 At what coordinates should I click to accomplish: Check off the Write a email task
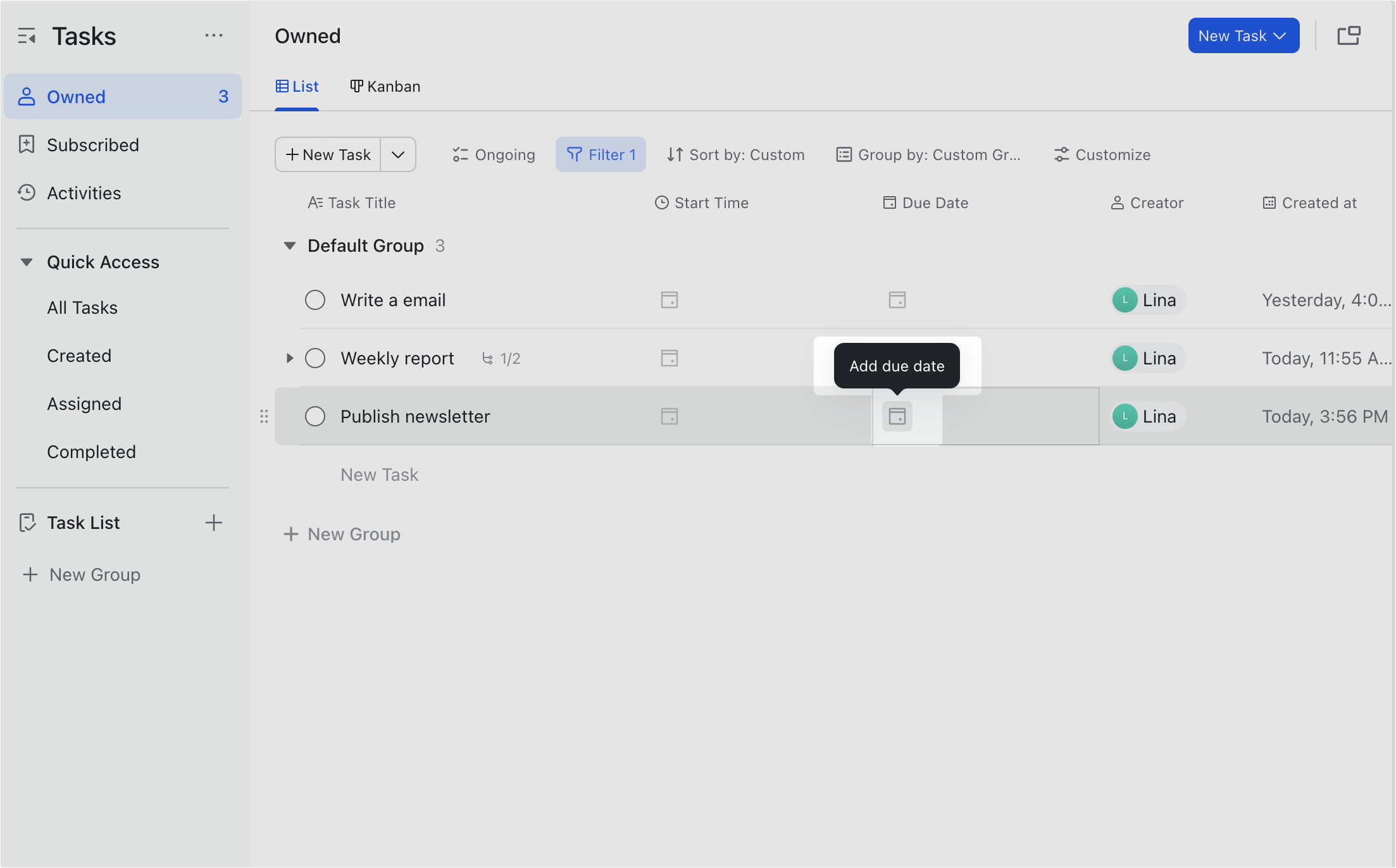coord(315,300)
